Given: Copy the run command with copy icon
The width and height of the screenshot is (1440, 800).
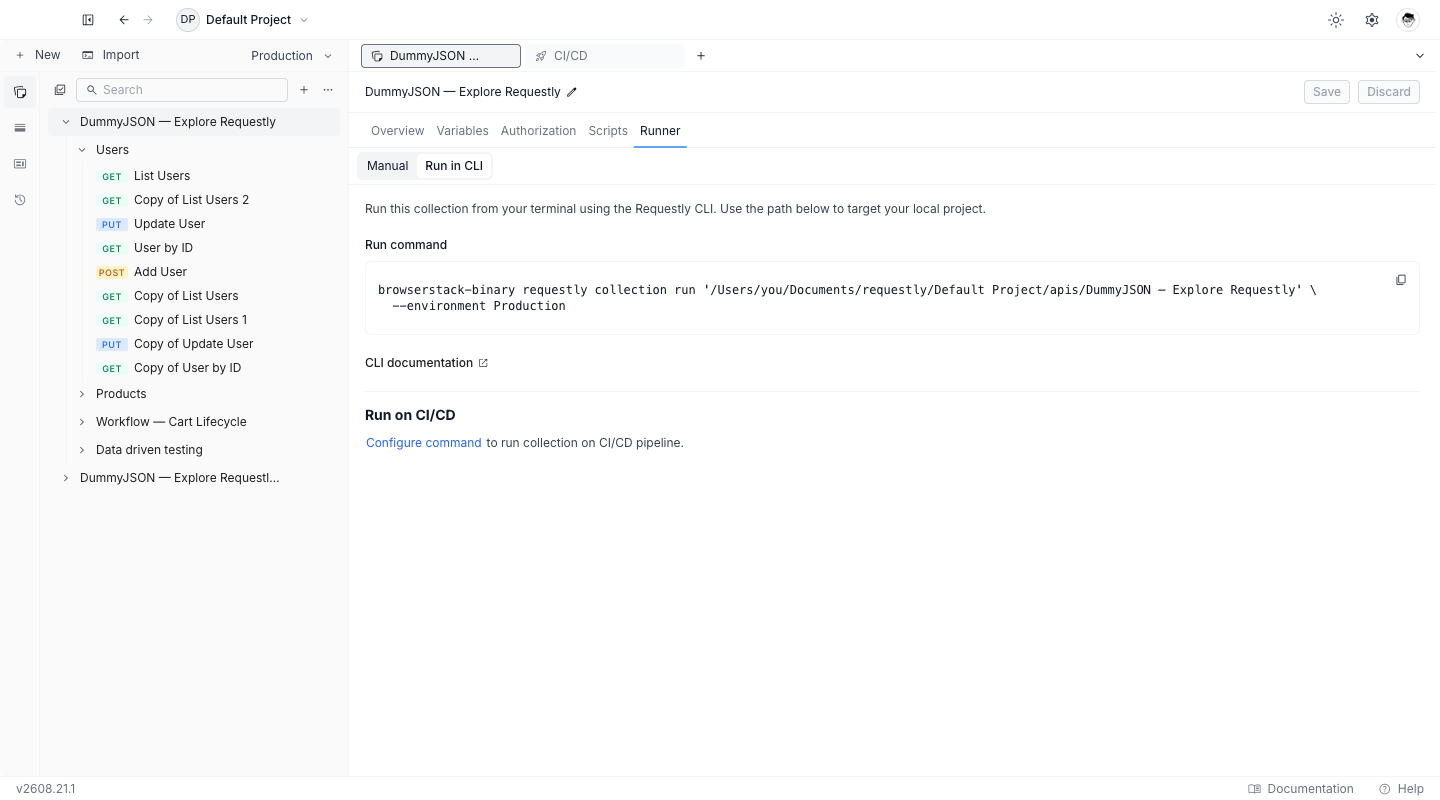Looking at the screenshot, I should (x=1401, y=280).
